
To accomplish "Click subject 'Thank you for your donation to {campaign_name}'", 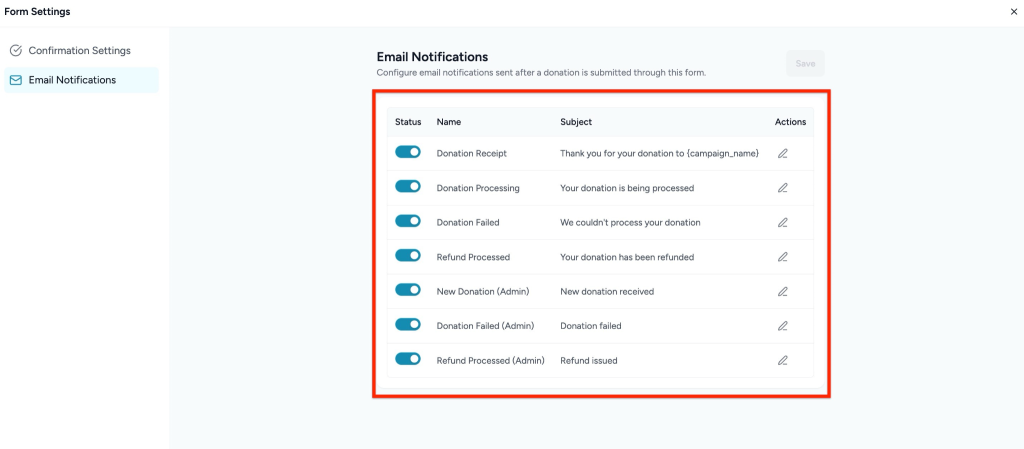I will 660,153.
